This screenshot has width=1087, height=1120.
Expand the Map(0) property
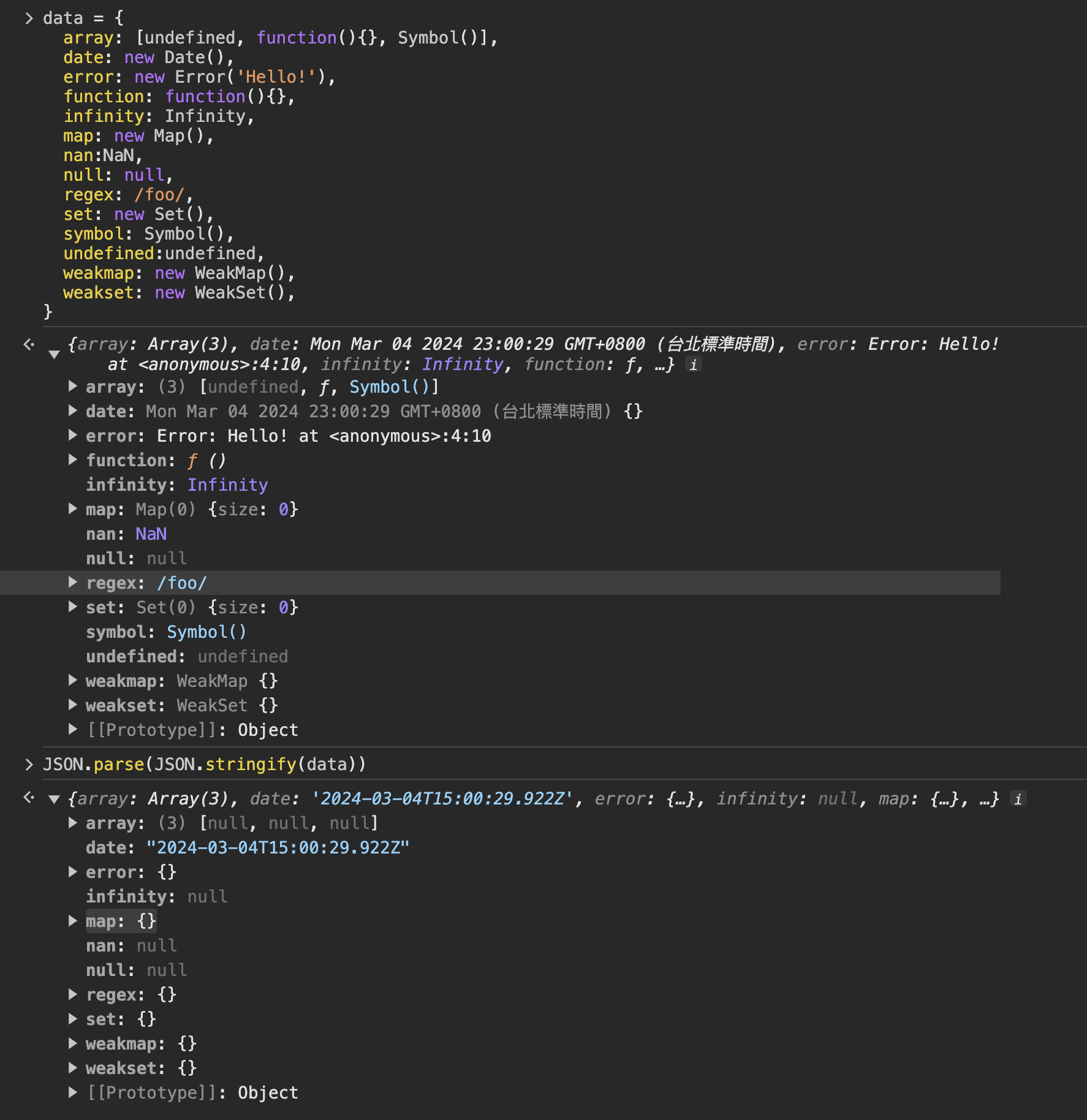pyautogui.click(x=73, y=509)
